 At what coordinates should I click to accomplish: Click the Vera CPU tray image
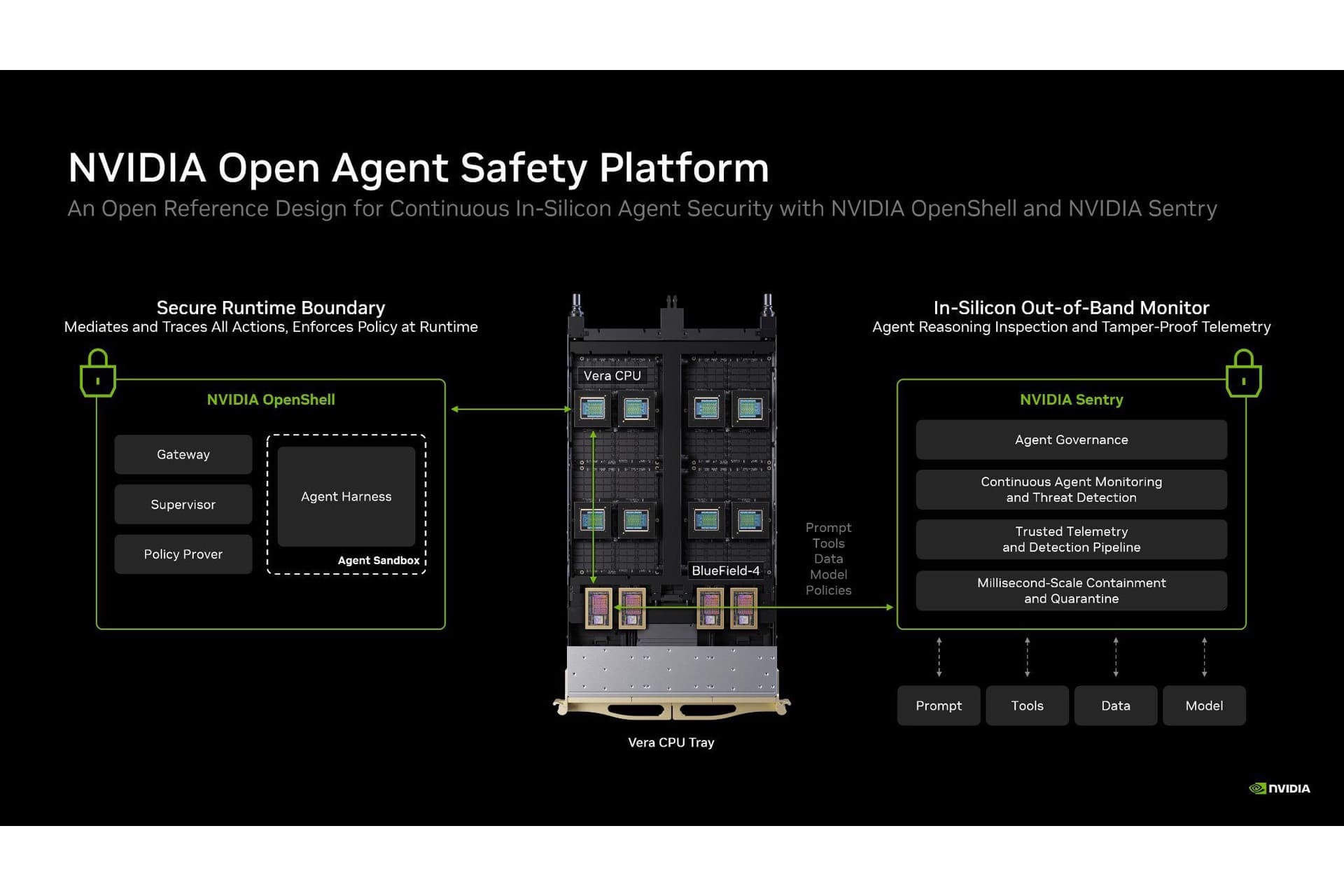coord(671,507)
